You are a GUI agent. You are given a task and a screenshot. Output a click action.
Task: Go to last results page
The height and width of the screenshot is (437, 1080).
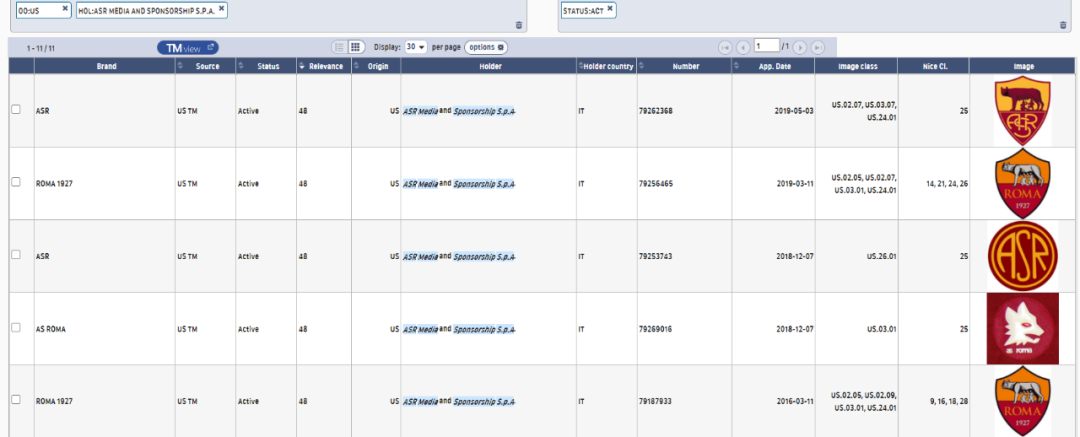coord(818,47)
